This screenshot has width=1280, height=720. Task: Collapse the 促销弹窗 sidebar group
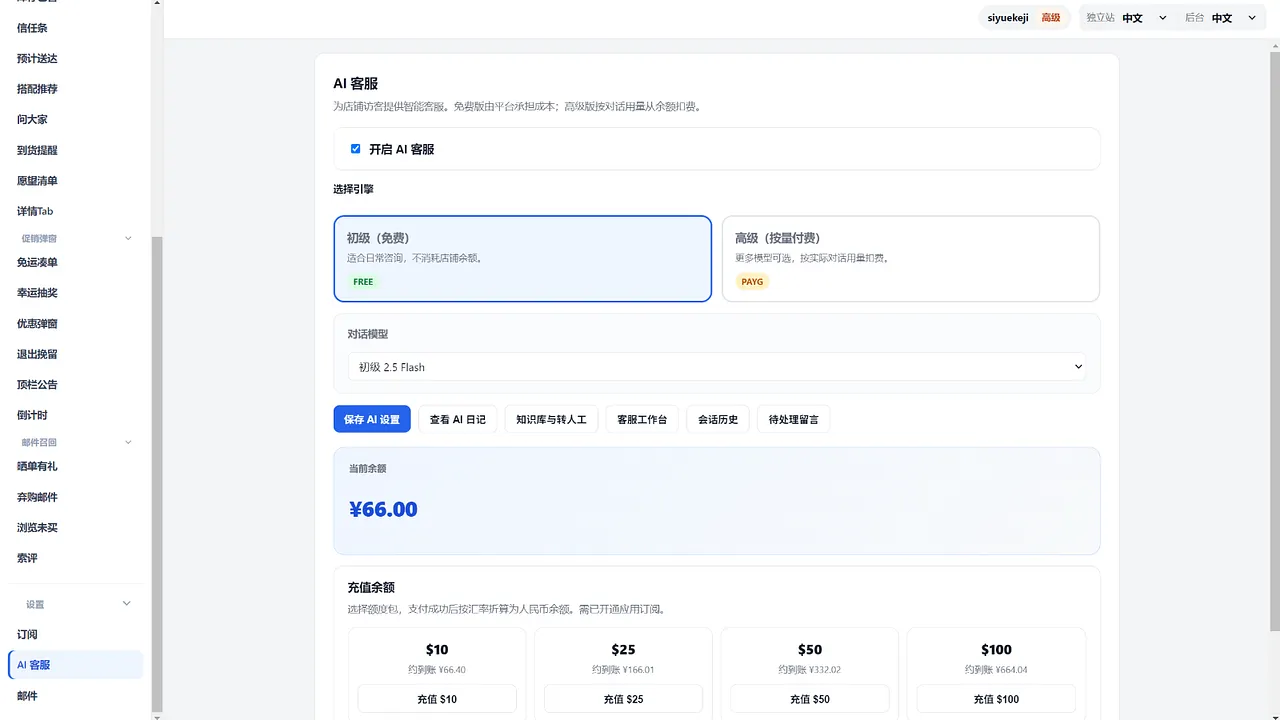(x=76, y=238)
